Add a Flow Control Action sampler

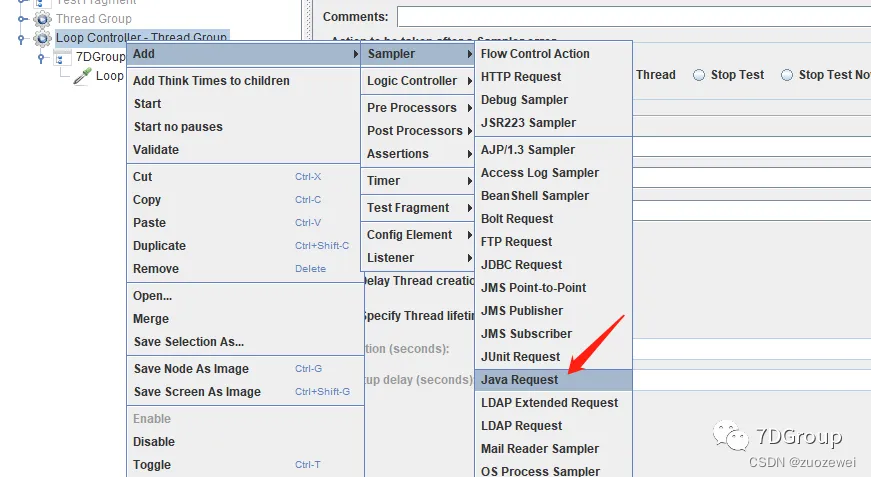(554, 54)
